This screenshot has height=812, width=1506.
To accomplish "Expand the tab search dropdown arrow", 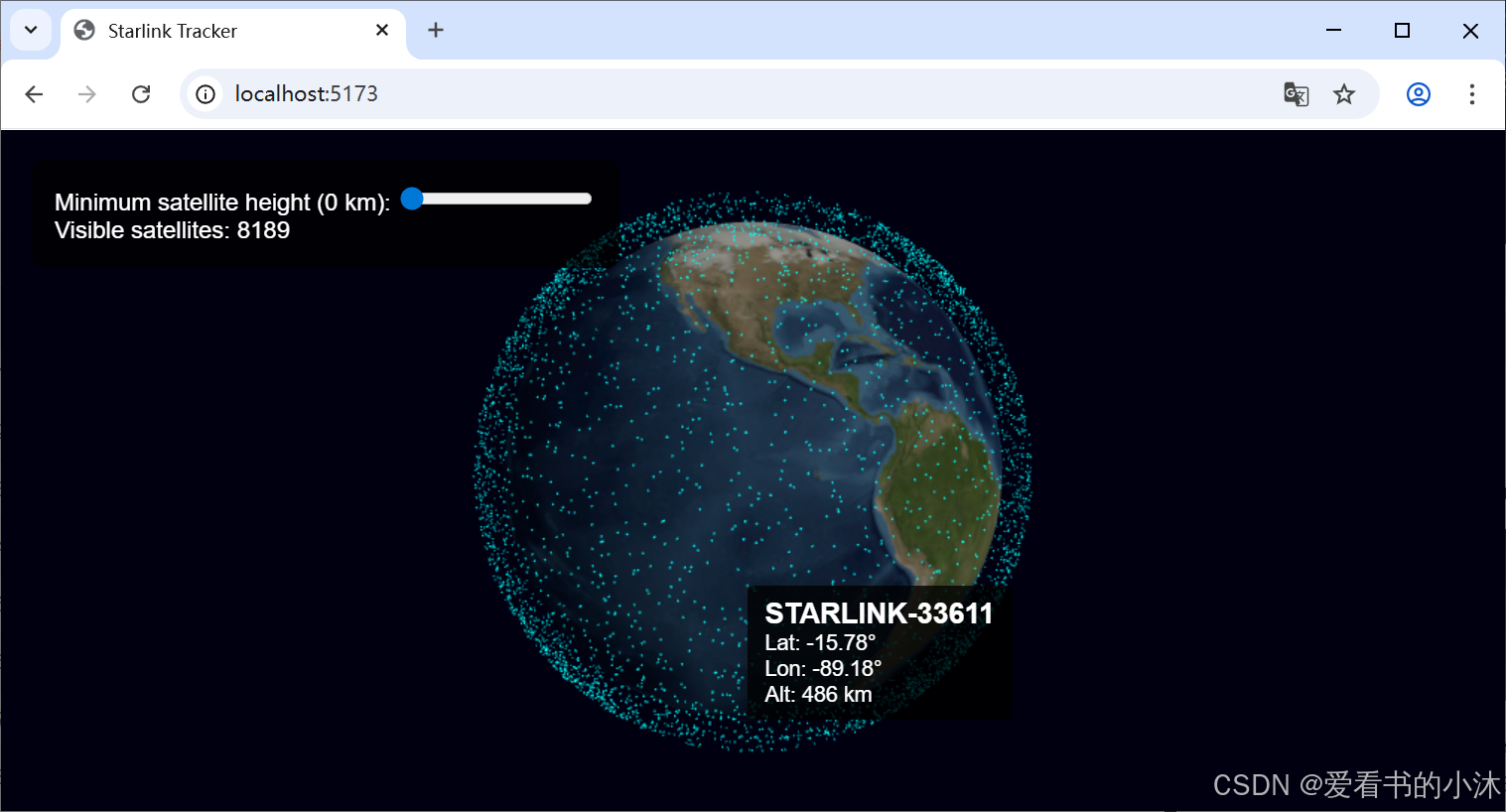I will coord(31,30).
